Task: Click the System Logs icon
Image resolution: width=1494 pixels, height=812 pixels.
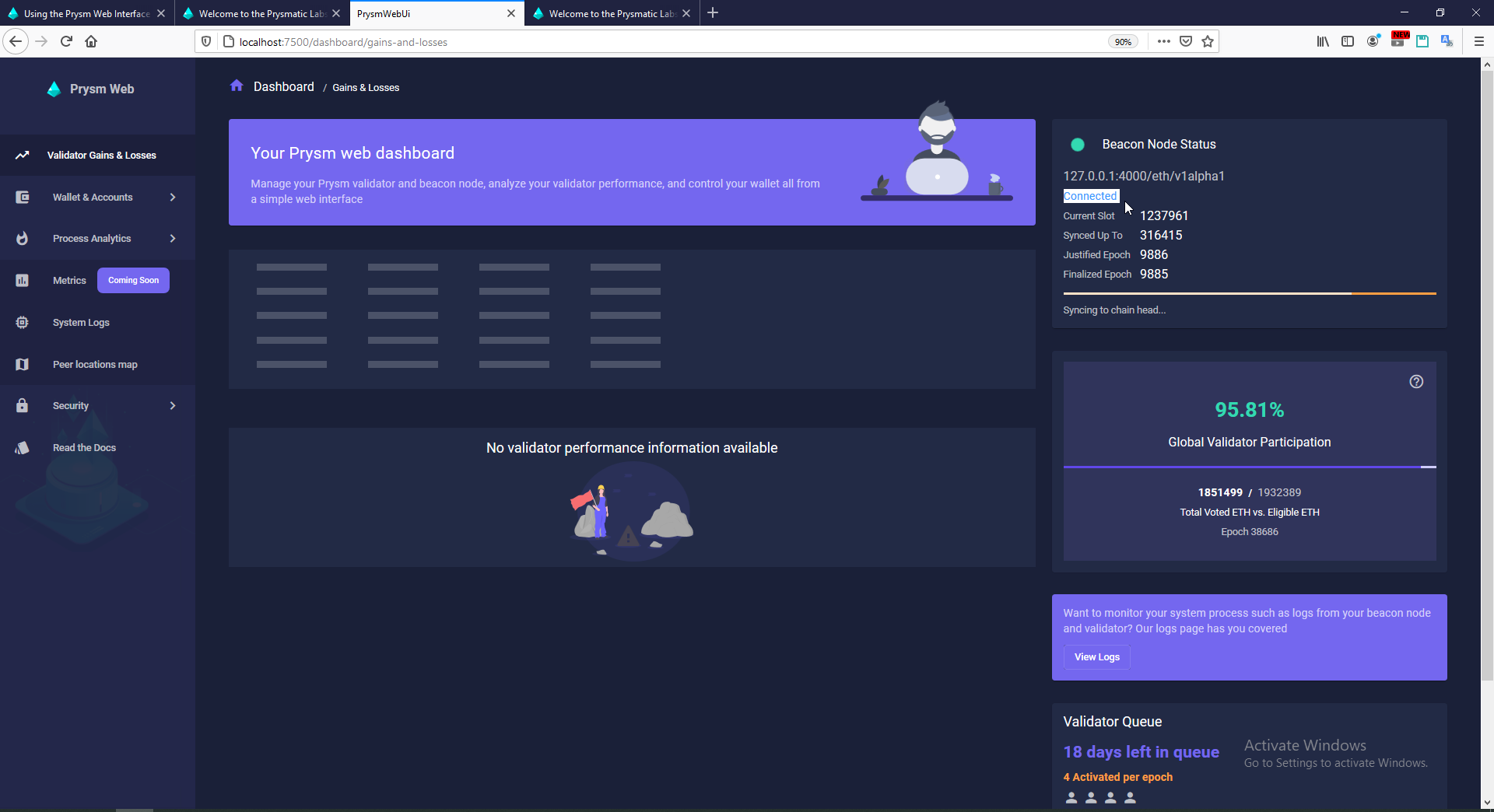Action: coord(23,323)
